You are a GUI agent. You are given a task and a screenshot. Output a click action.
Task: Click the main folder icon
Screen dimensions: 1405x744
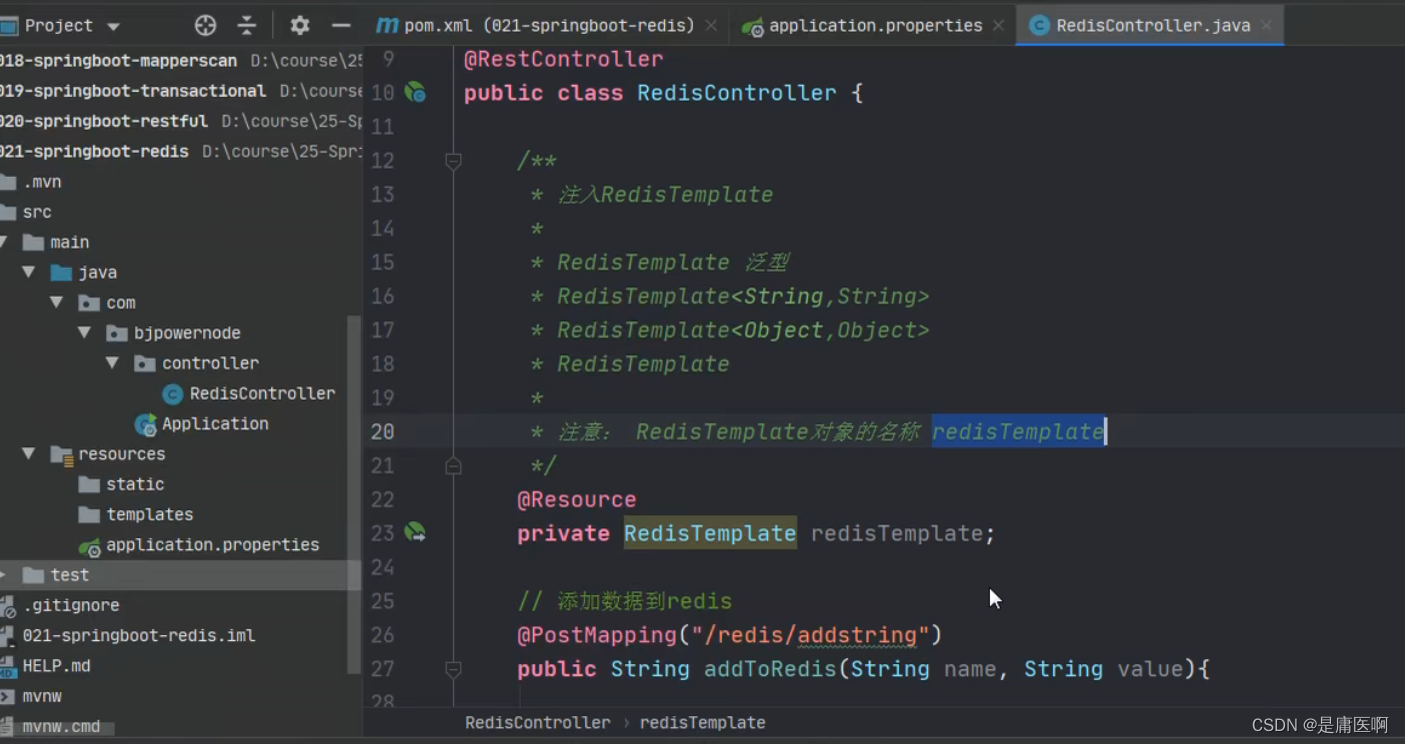tap(33, 242)
